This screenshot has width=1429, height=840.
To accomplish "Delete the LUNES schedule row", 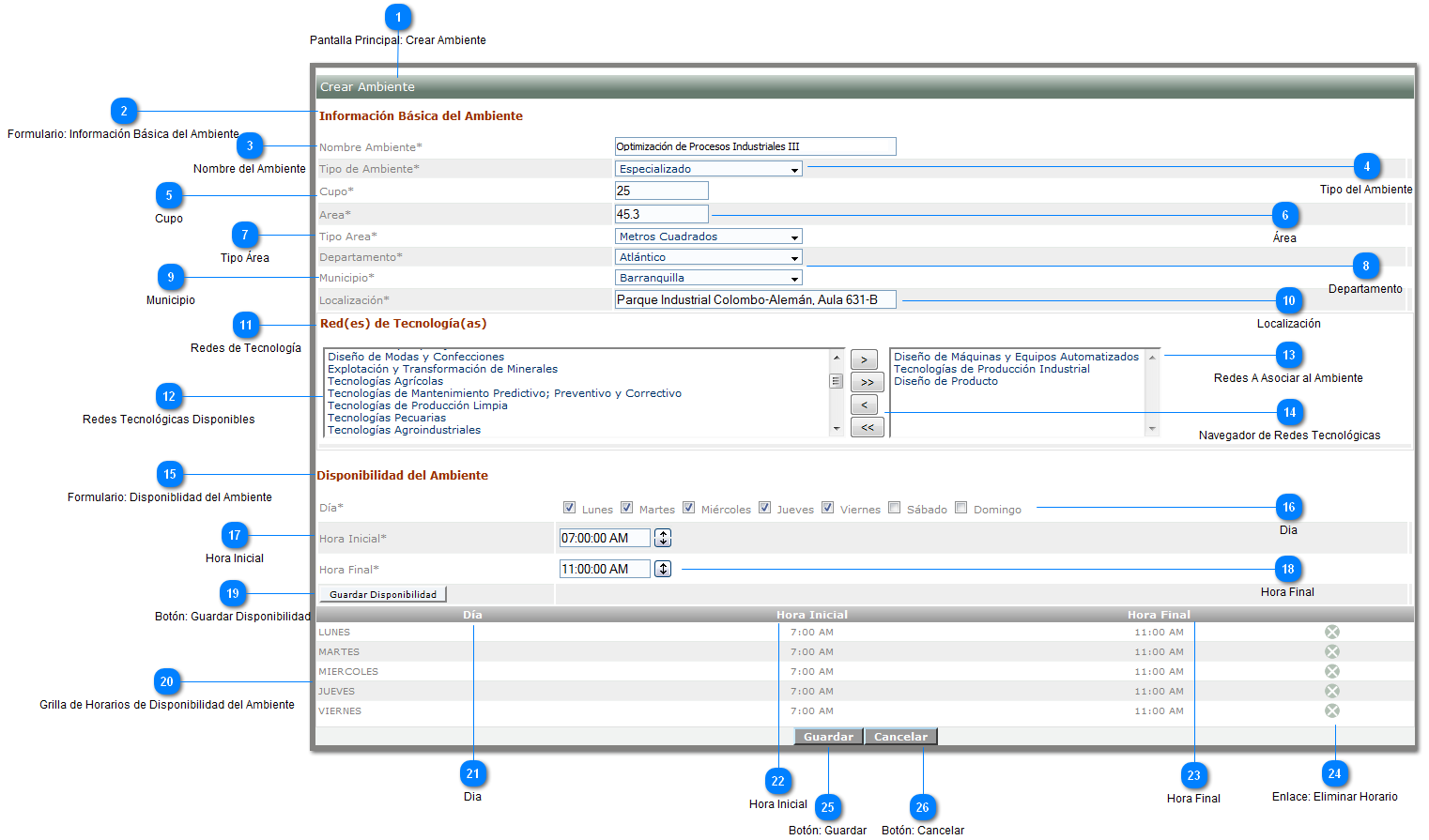I will click(x=1331, y=632).
